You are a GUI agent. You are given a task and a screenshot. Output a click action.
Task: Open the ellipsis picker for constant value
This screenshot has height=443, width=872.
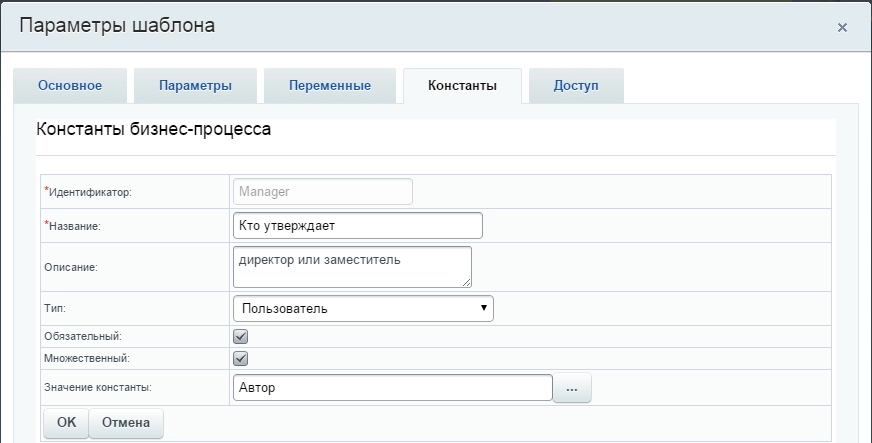572,388
